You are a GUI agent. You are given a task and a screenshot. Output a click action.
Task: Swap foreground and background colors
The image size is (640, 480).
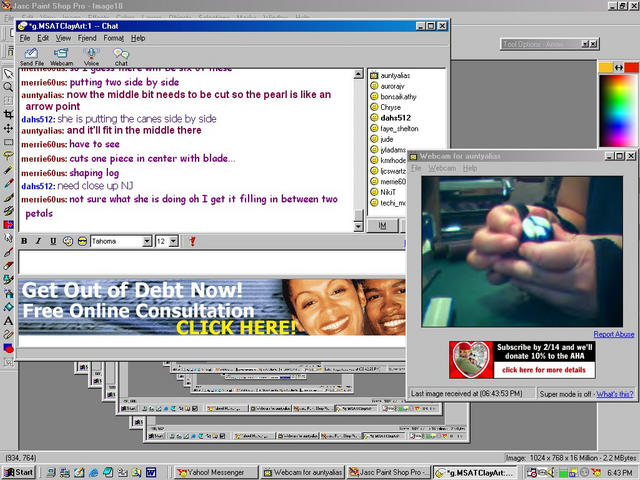pyautogui.click(x=619, y=68)
